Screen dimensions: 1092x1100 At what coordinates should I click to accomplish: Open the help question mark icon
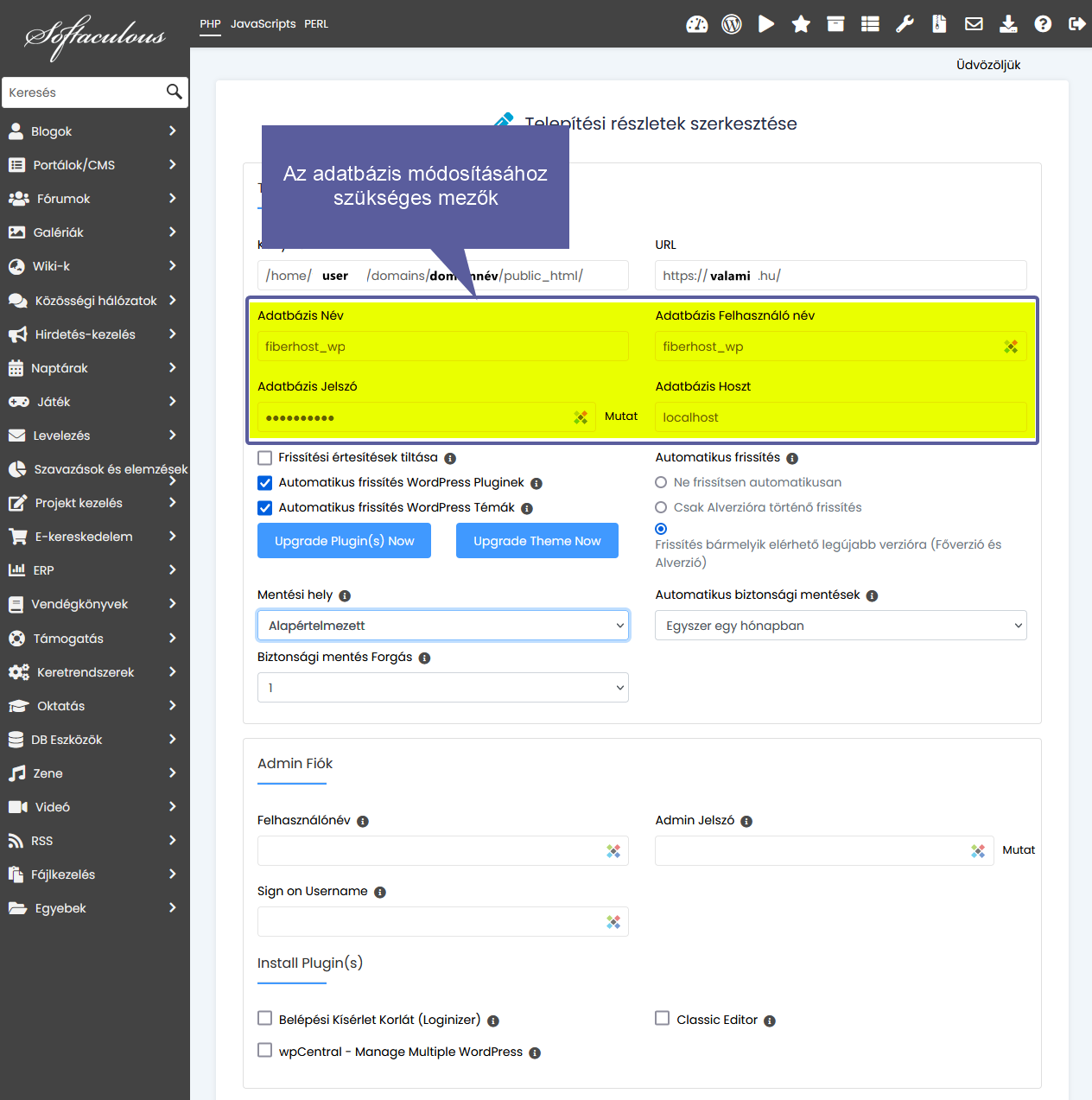(1043, 24)
